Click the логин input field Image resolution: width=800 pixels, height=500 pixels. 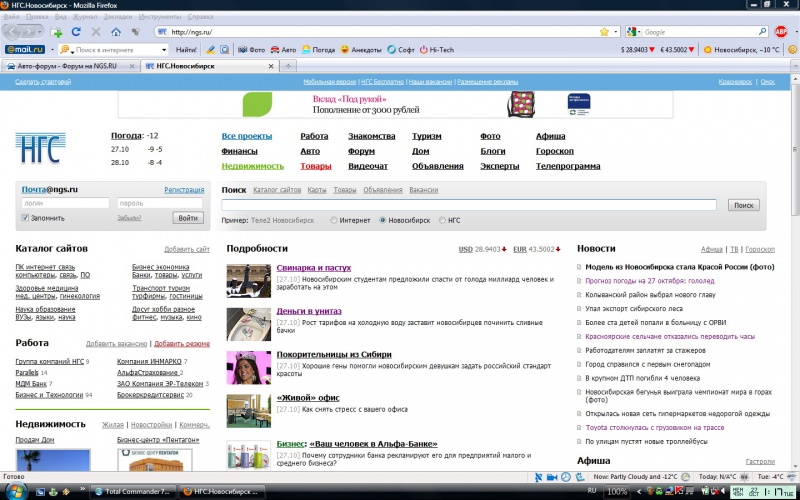[x=64, y=203]
